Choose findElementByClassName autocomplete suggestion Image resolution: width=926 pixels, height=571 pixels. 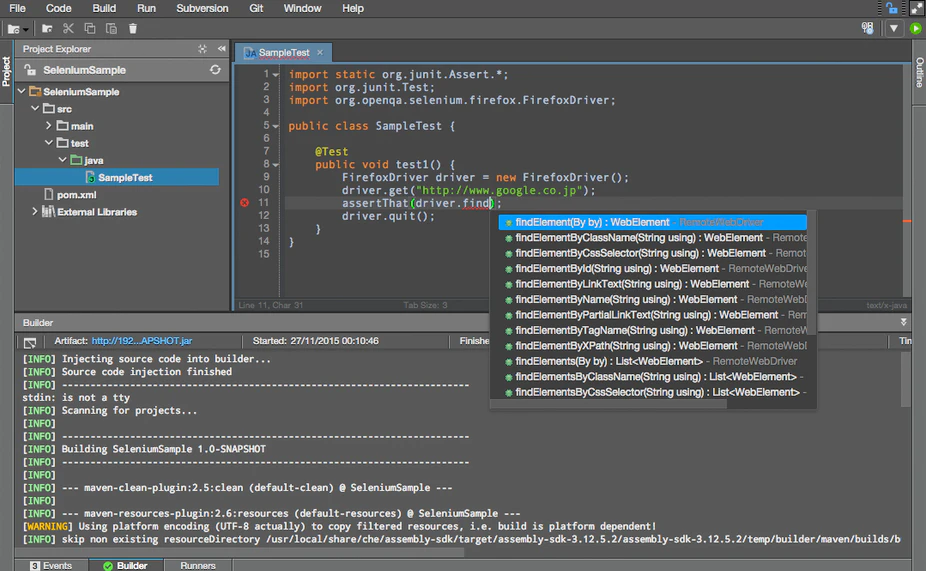click(x=653, y=237)
